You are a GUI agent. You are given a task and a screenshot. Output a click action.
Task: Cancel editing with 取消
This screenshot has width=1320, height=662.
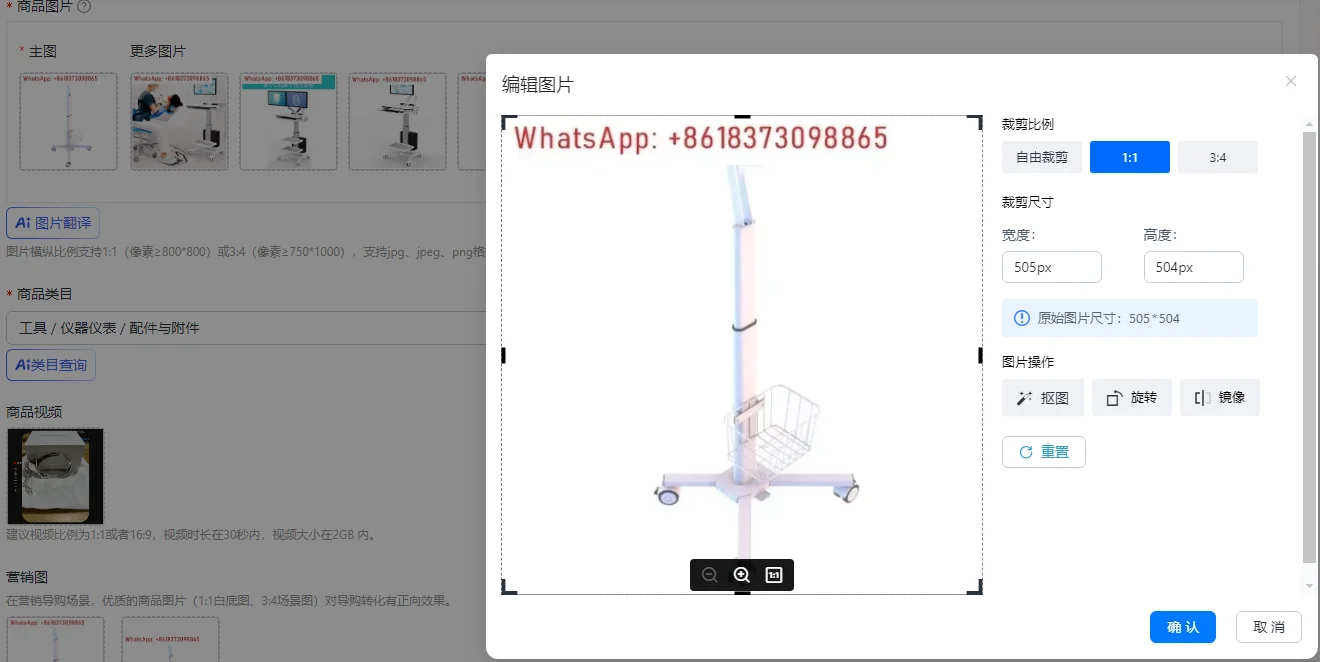click(1269, 627)
